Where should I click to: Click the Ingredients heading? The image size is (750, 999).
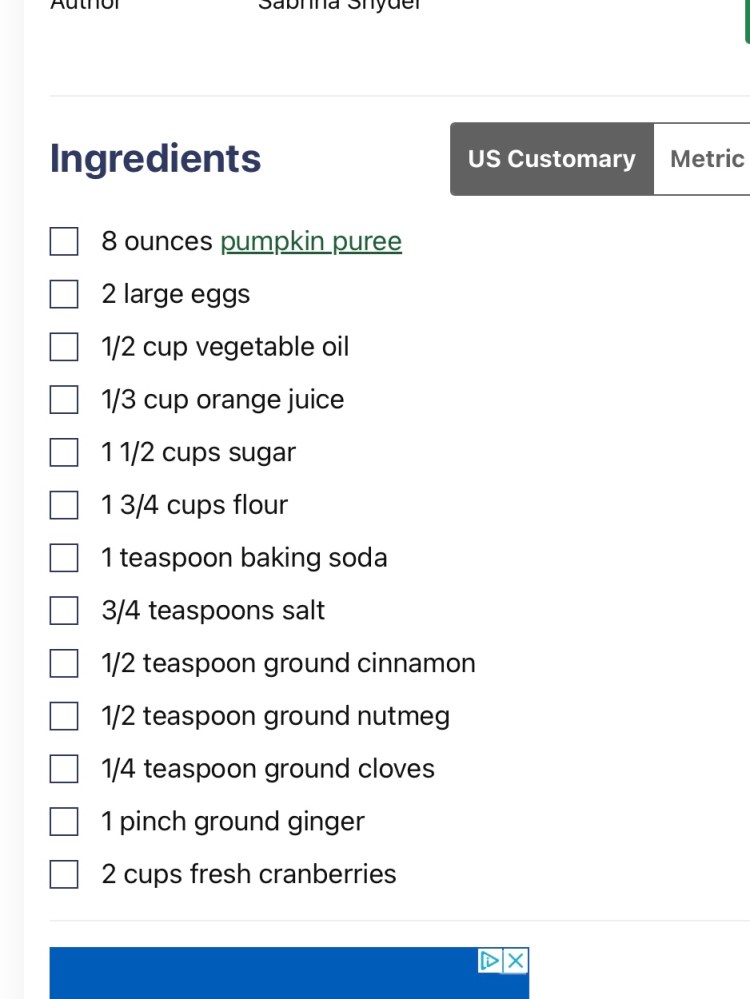tap(155, 159)
